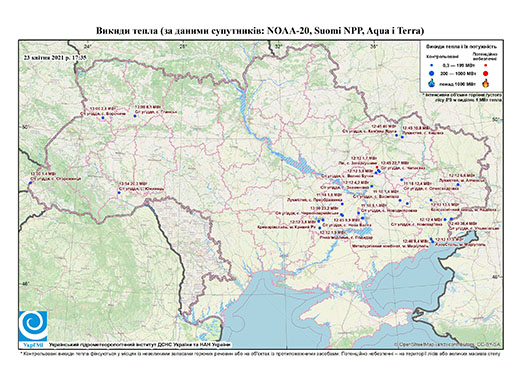The height and width of the screenshot is (368, 520).
Task: Select the large blue circle in the legend
Action: tap(432, 73)
